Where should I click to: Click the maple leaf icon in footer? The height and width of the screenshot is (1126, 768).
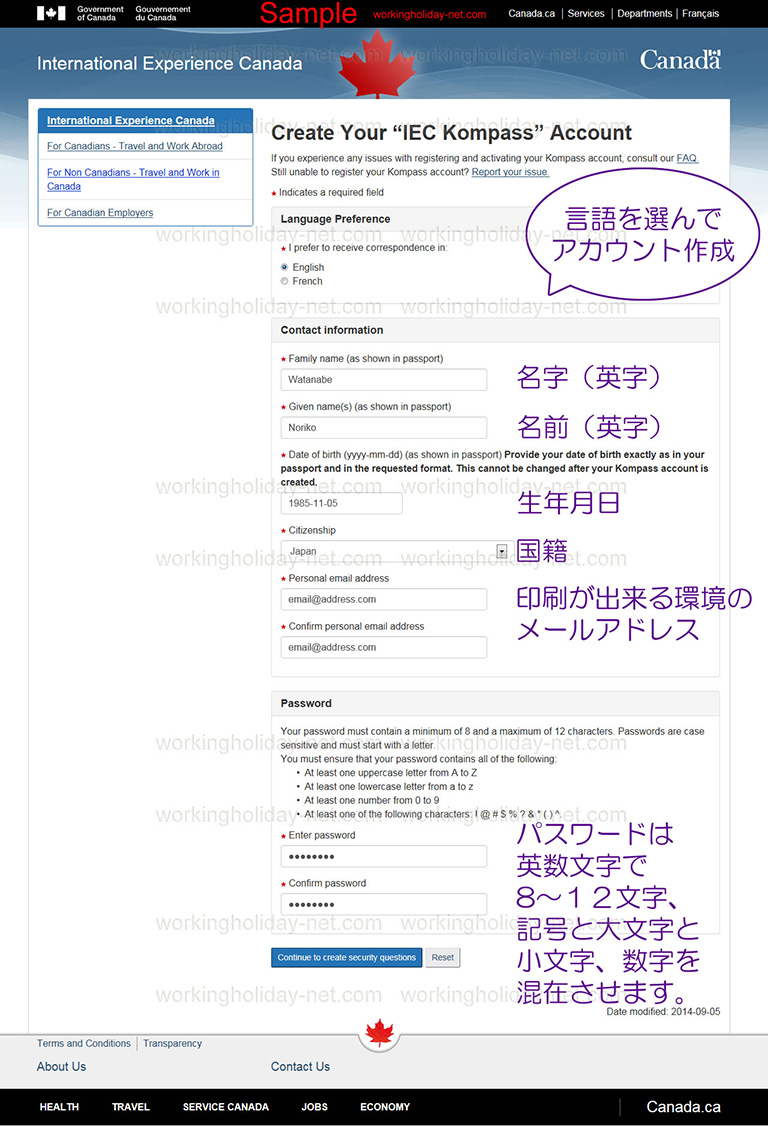[379, 1033]
